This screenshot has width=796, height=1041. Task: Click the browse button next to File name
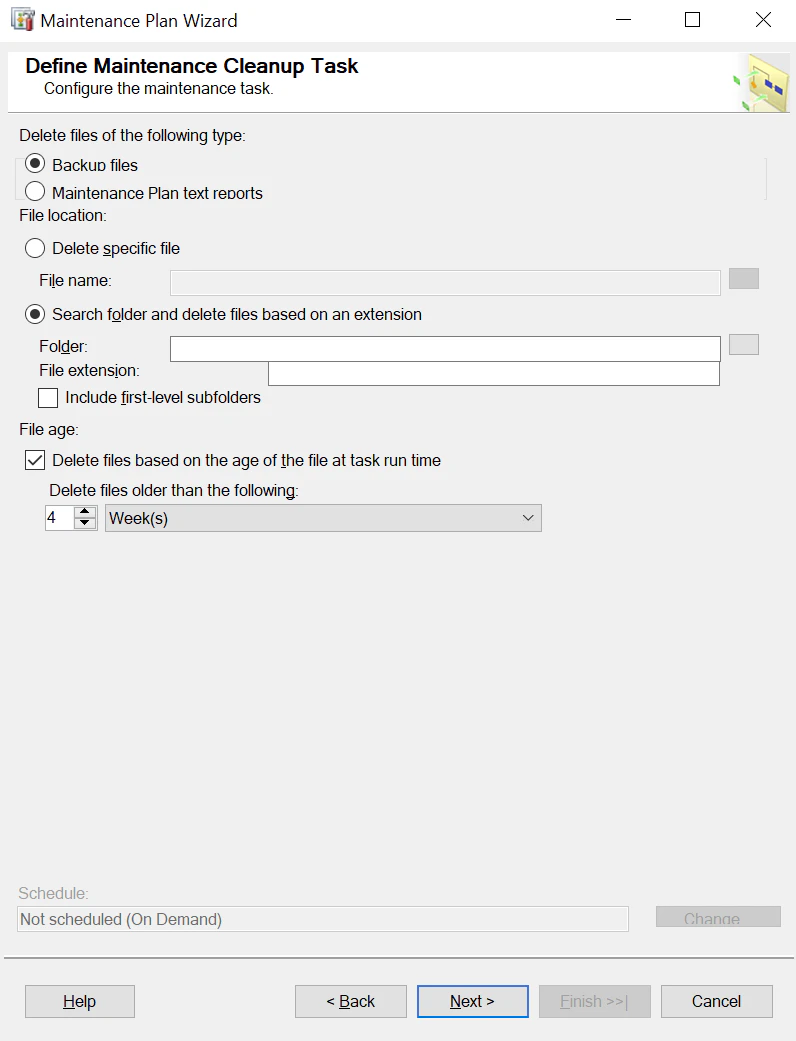(744, 279)
